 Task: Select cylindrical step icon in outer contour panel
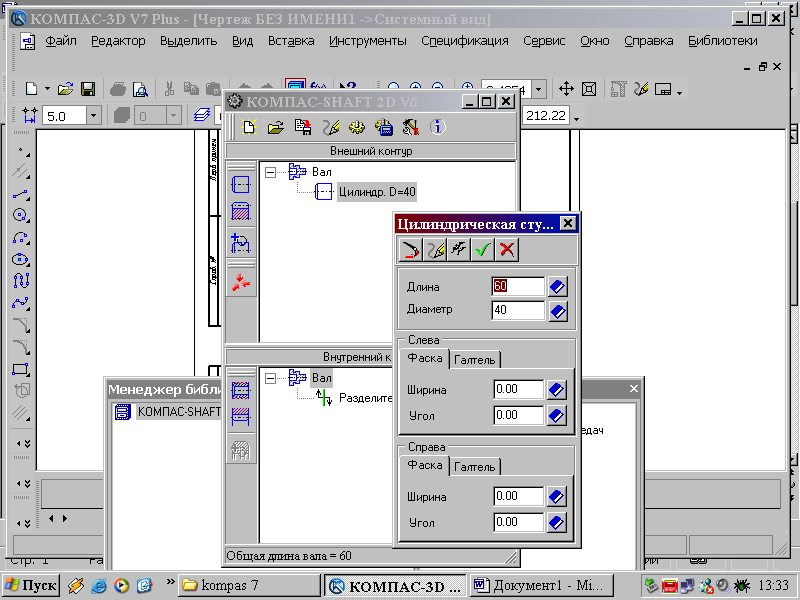(241, 184)
